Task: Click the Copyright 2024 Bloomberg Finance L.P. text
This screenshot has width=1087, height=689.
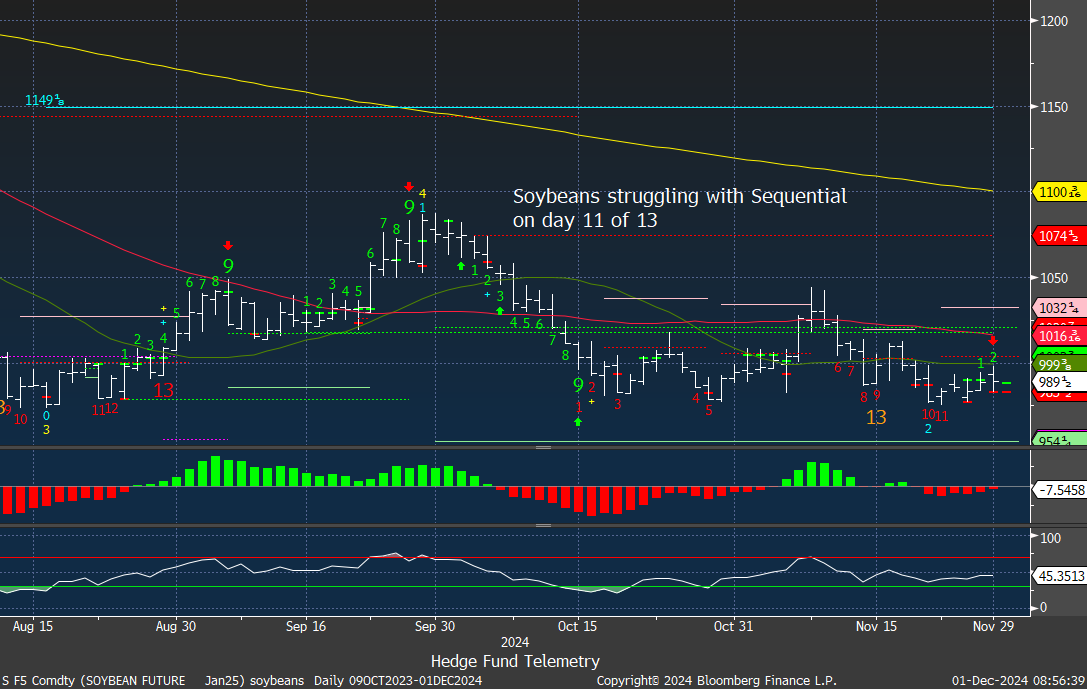Action: pos(717,681)
